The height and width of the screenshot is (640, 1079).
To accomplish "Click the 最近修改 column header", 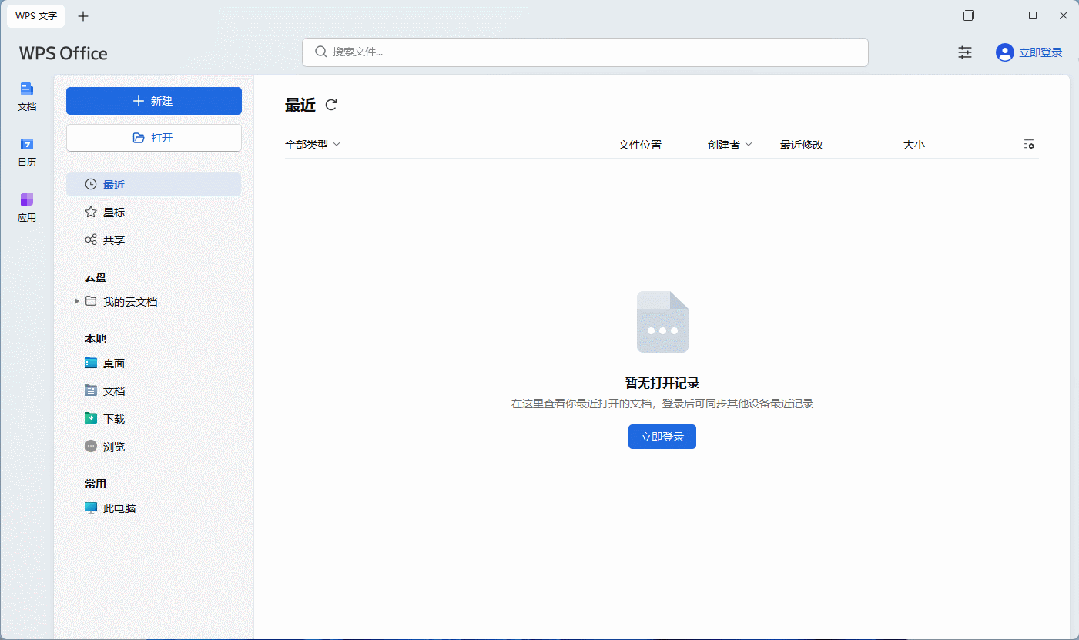I will tap(801, 145).
